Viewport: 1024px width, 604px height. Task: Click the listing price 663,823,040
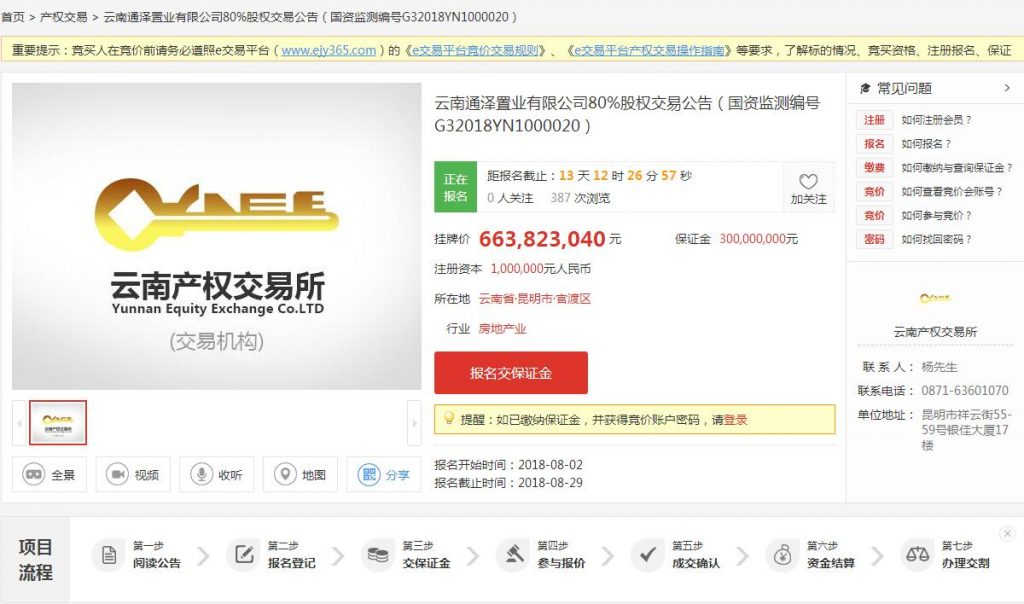point(542,239)
